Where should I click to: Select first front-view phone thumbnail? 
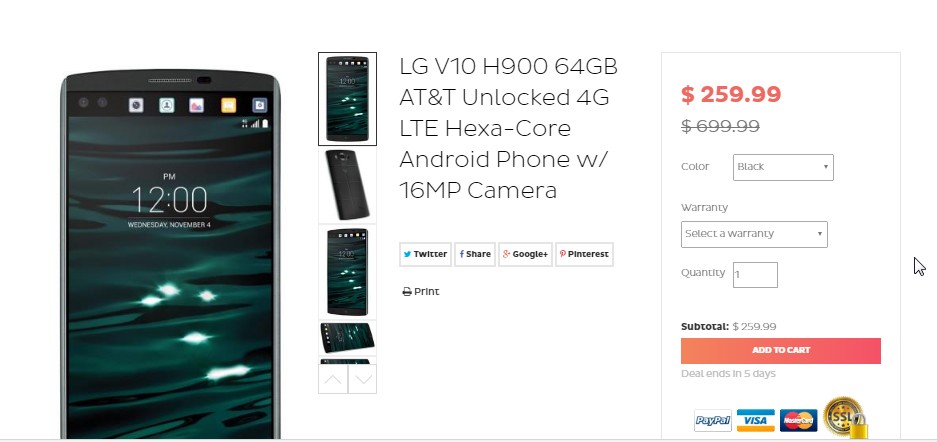[347, 99]
